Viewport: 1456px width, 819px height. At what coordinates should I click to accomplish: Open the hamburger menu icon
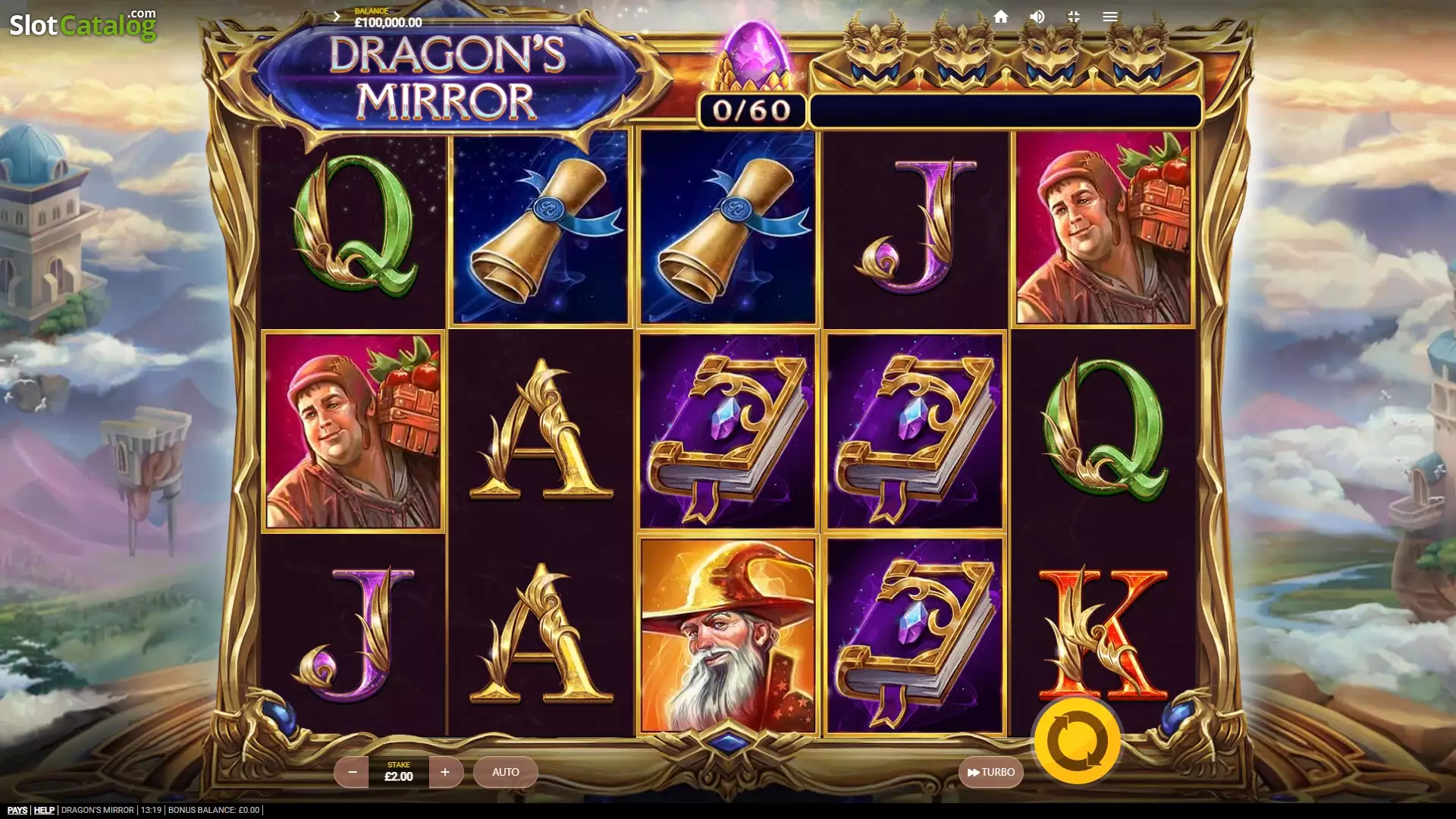pos(1109,17)
